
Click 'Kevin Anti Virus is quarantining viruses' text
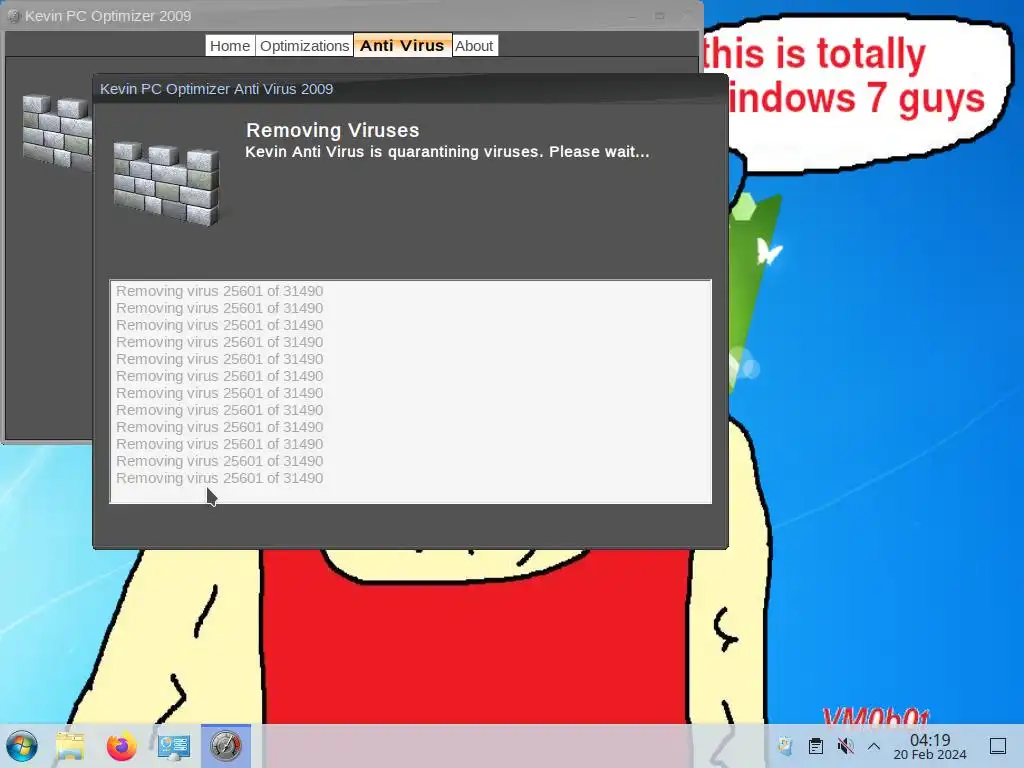(x=393, y=152)
